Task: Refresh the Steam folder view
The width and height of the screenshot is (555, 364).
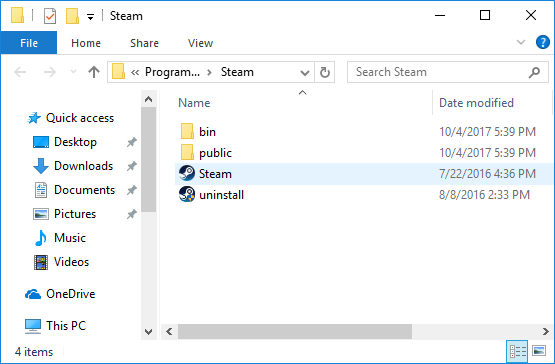Action: 325,72
